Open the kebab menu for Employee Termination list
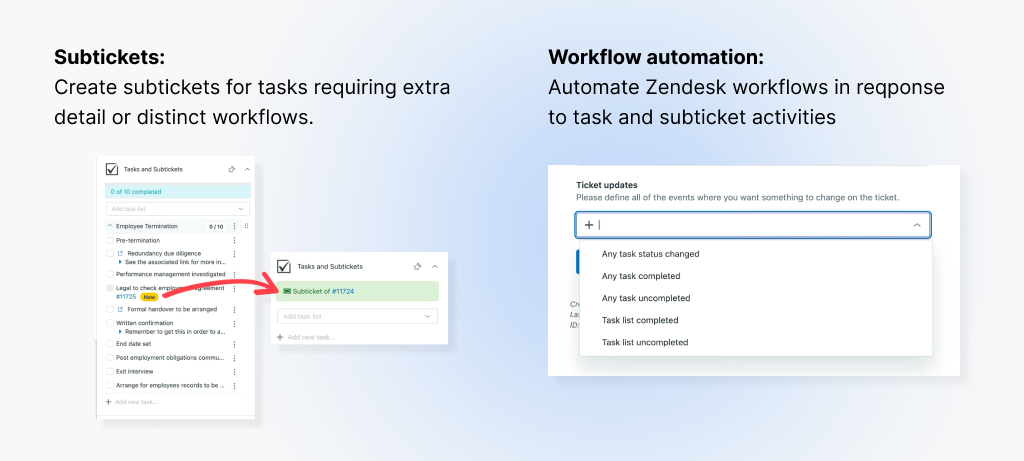 234,227
